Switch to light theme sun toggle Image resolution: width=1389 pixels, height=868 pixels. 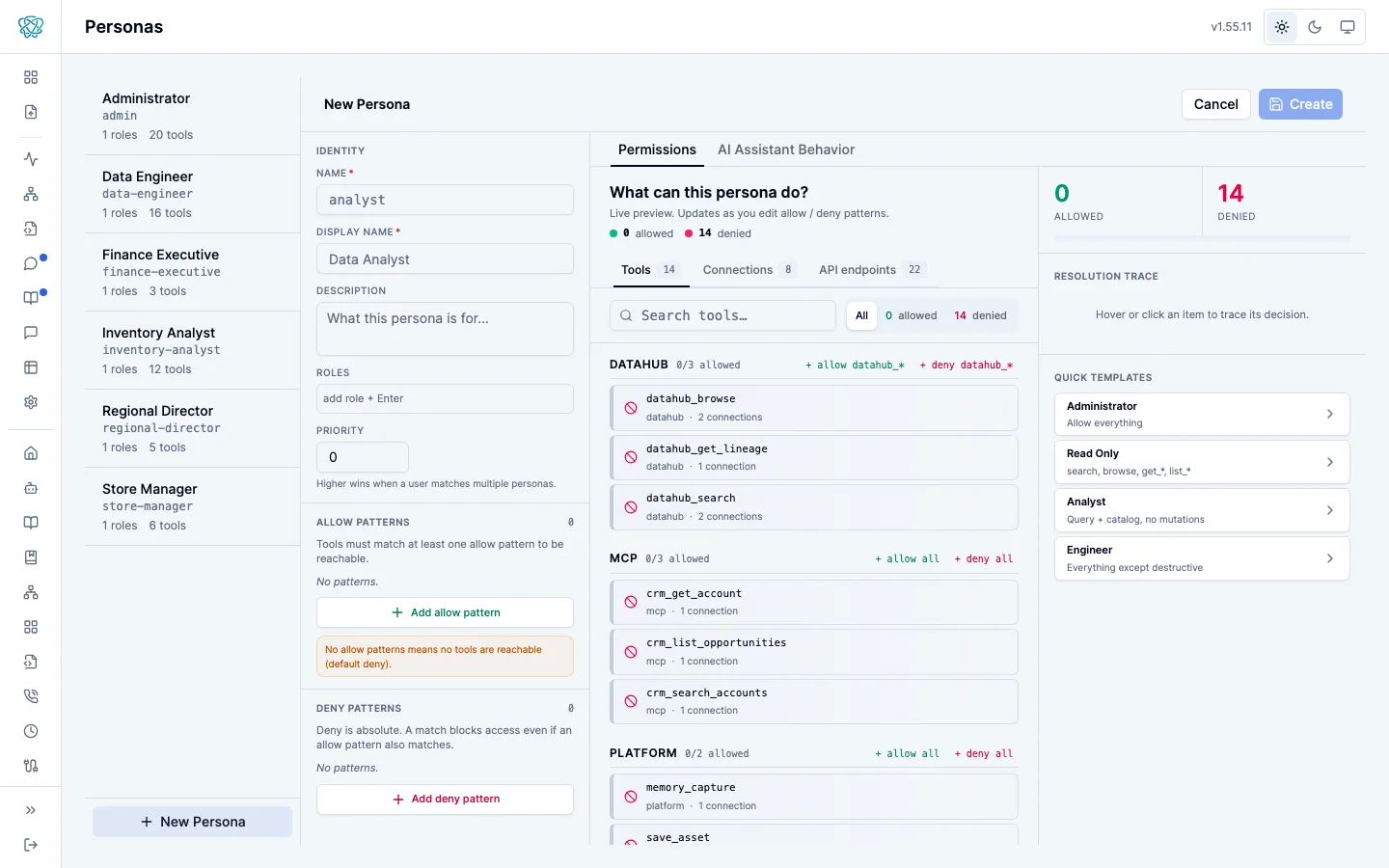1282,27
